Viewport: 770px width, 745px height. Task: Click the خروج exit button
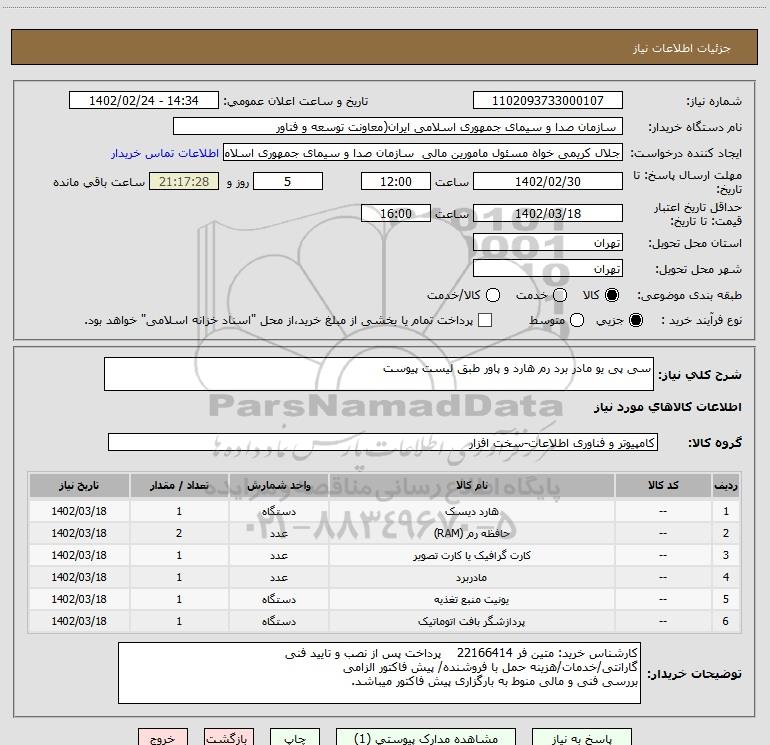[163, 738]
